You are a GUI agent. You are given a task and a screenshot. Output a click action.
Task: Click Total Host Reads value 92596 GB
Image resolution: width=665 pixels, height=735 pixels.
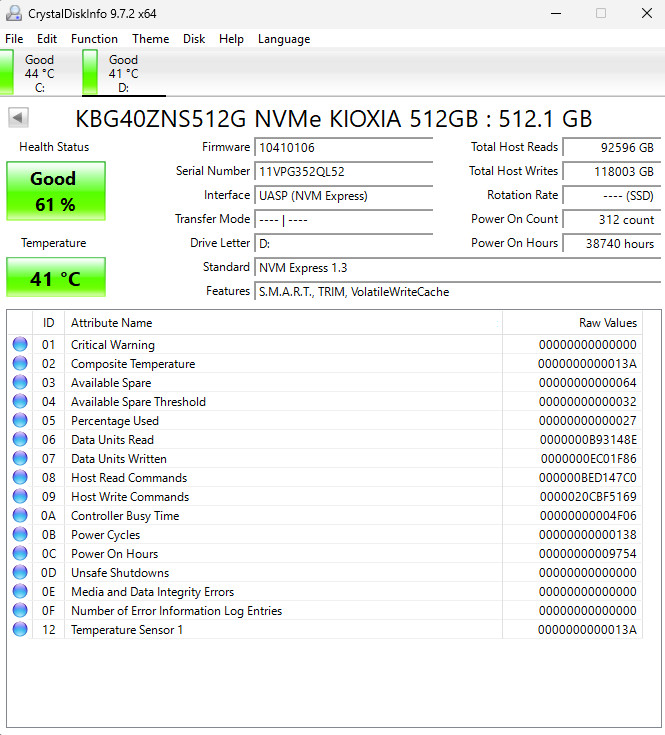click(x=612, y=148)
